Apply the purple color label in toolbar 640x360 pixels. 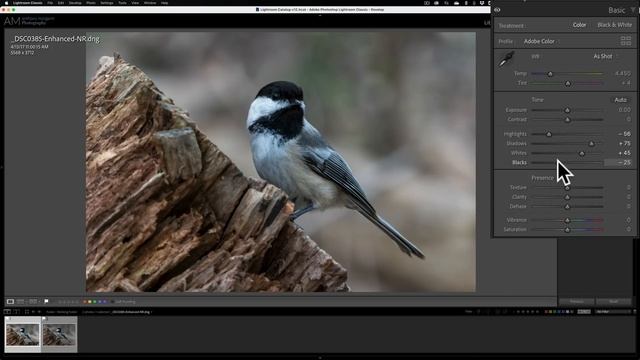[x=104, y=302]
